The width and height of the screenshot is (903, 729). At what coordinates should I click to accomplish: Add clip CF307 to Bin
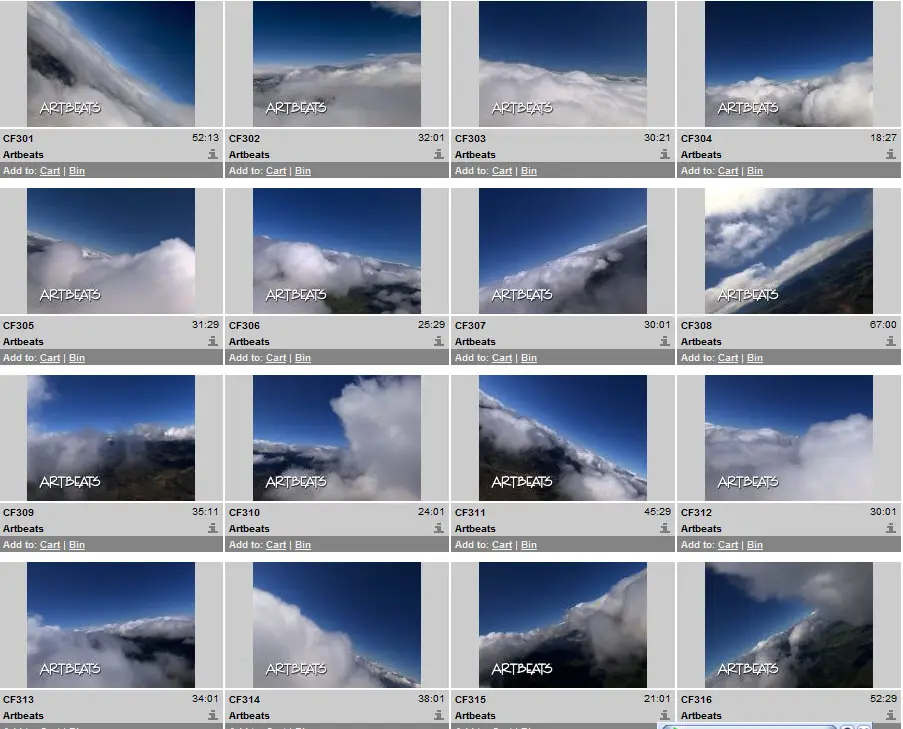pyautogui.click(x=529, y=358)
